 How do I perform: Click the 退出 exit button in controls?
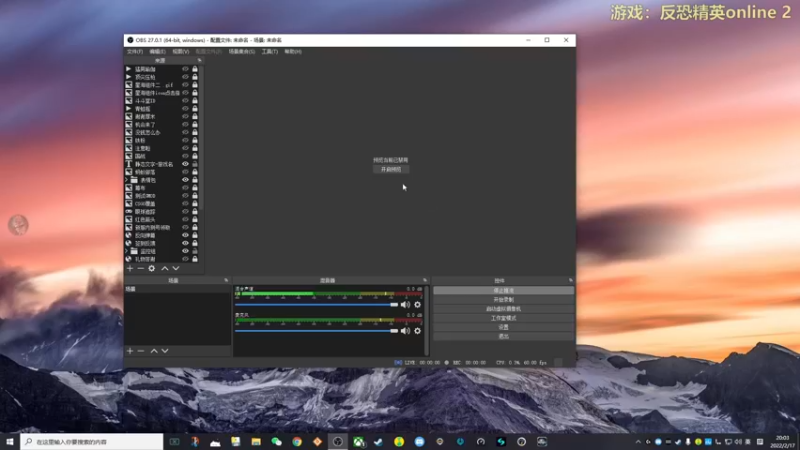(x=504, y=336)
